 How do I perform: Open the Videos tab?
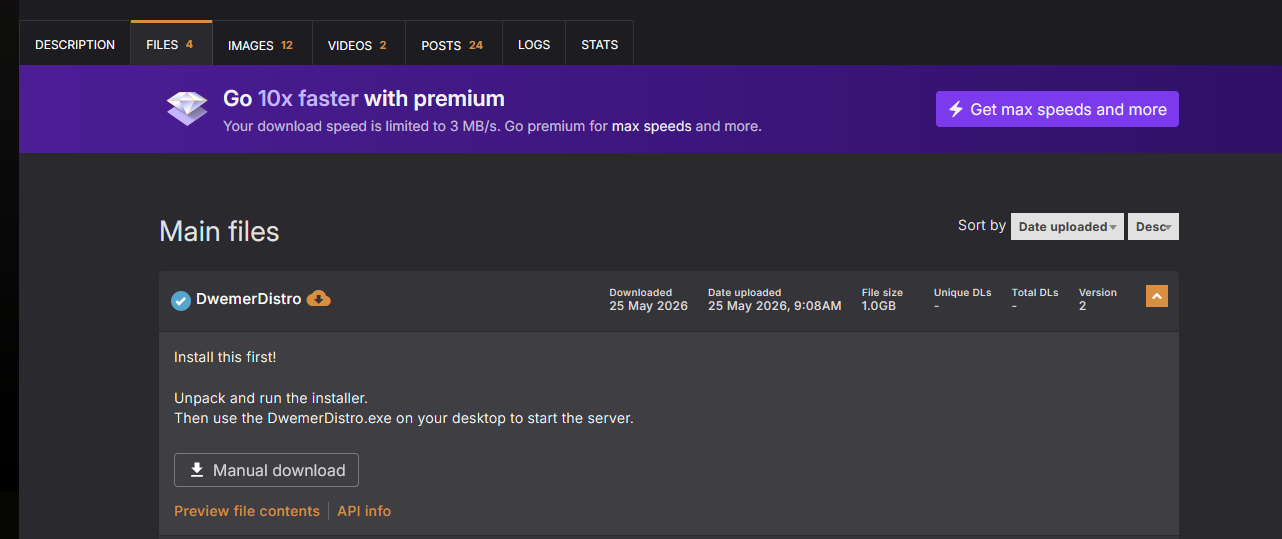[x=358, y=45]
